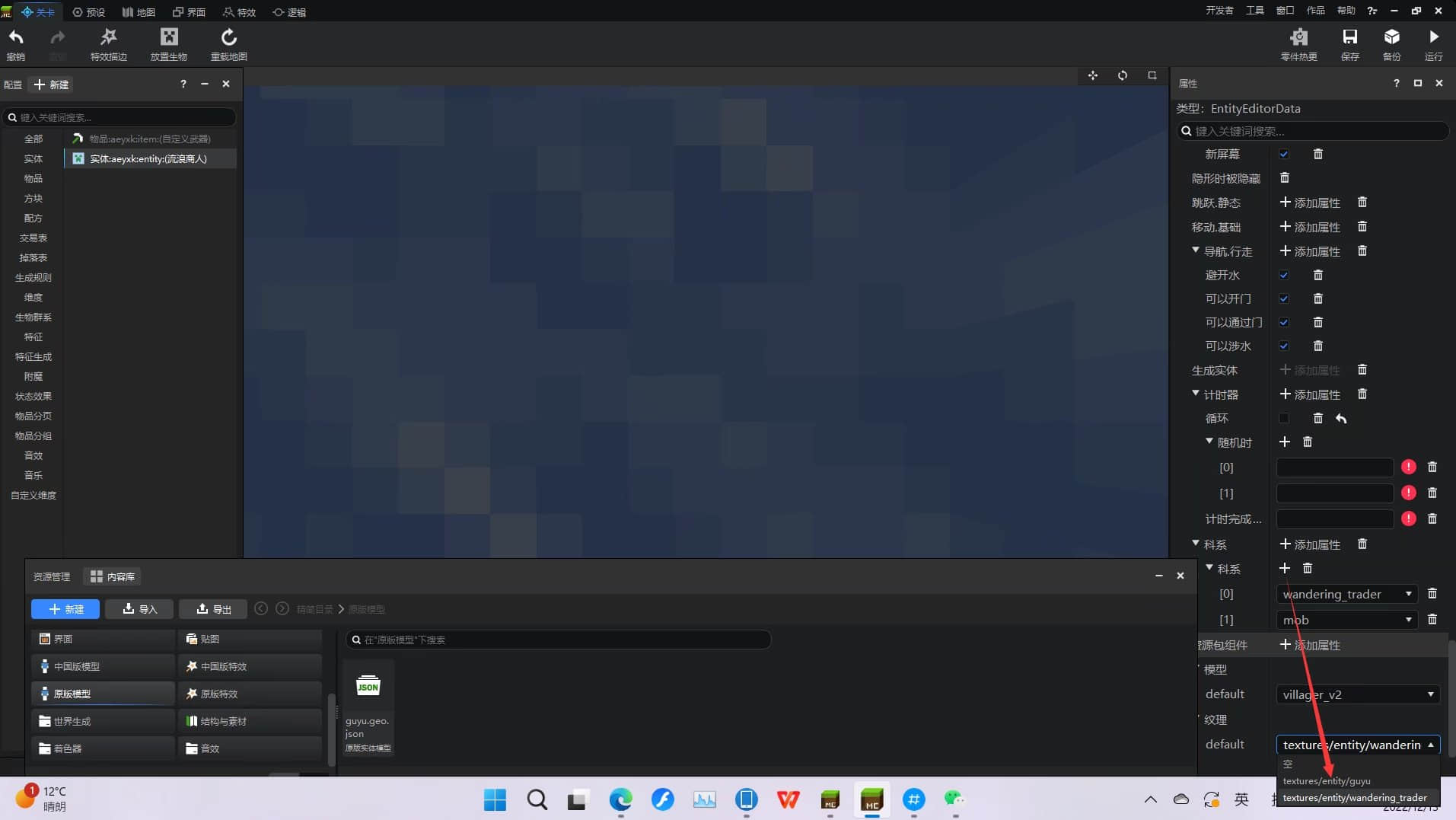1456x820 pixels.
Task: Switch to the 地图 tab
Action: (x=139, y=12)
